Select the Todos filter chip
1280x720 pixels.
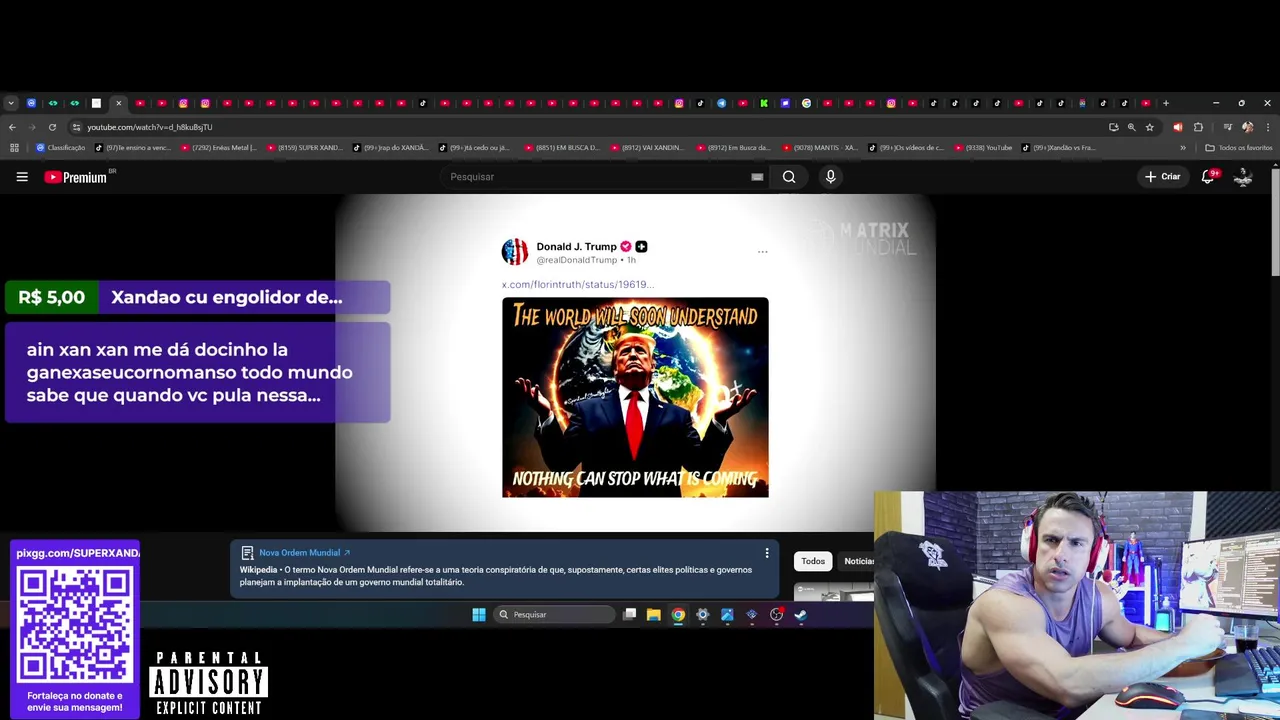[x=813, y=561]
